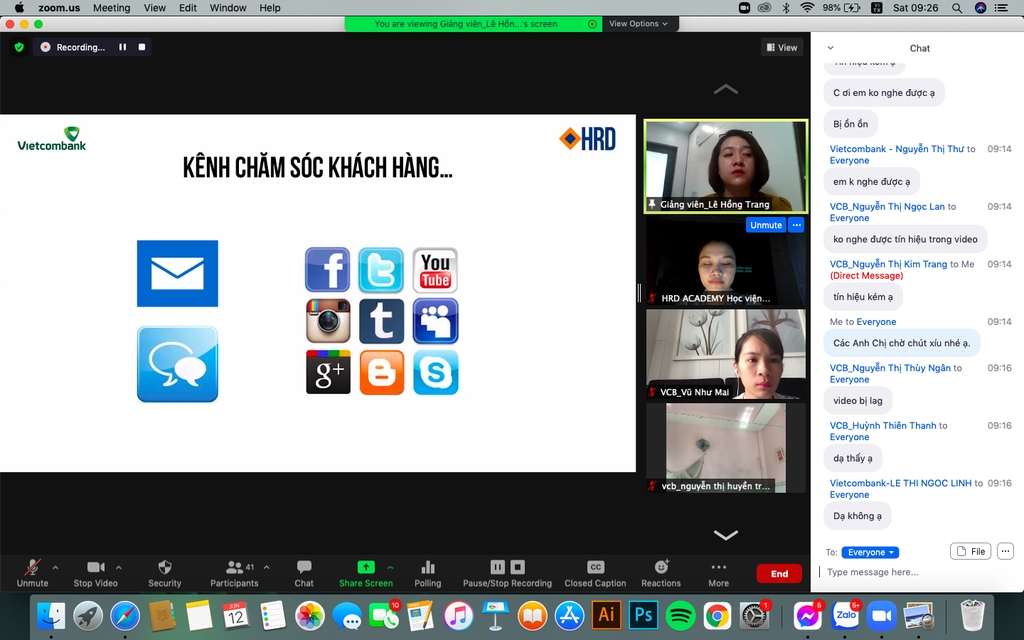Open the Everyone recipient dropdown in chat
Viewport: 1024px width, 640px height.
870,552
